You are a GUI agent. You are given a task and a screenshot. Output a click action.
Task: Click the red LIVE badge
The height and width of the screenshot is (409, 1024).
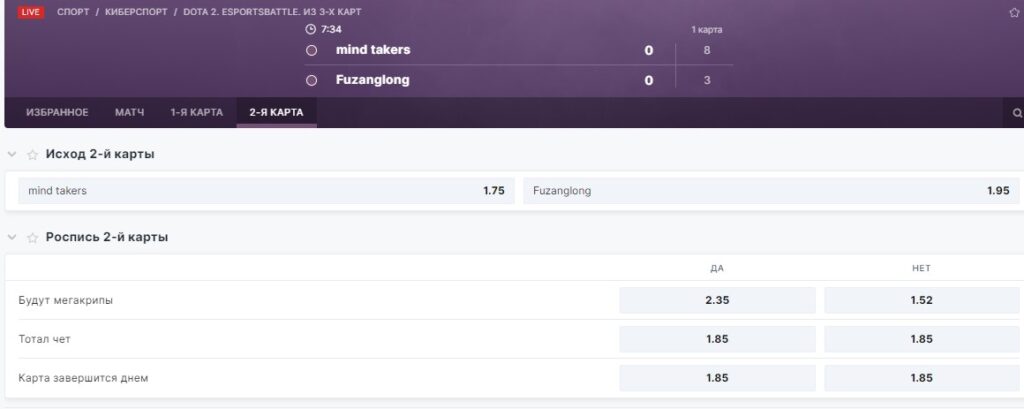(x=31, y=12)
